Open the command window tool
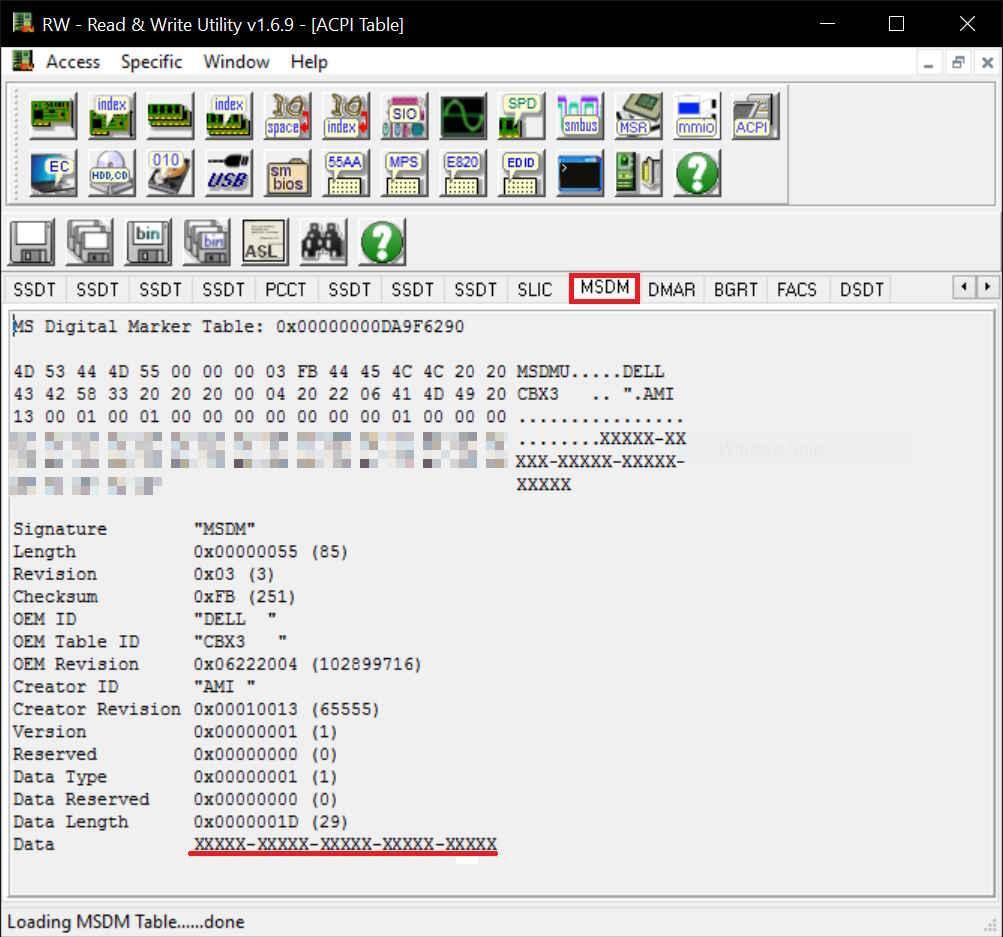1003x937 pixels. click(580, 173)
